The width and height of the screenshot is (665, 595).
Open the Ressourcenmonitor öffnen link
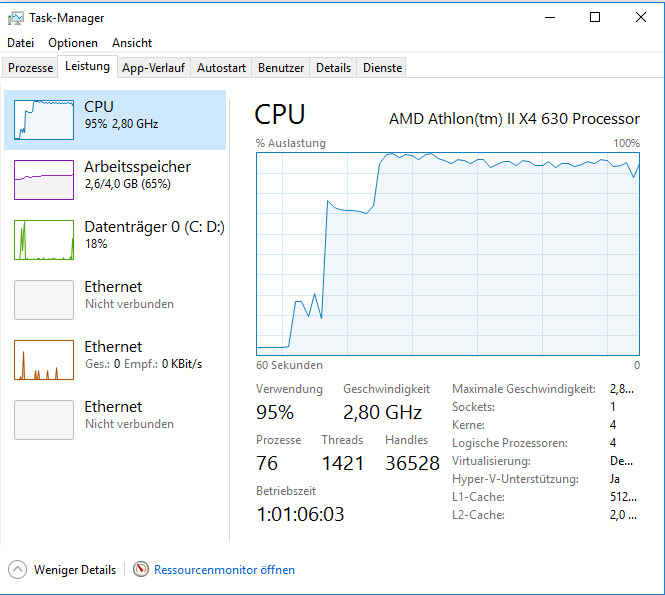tap(224, 570)
